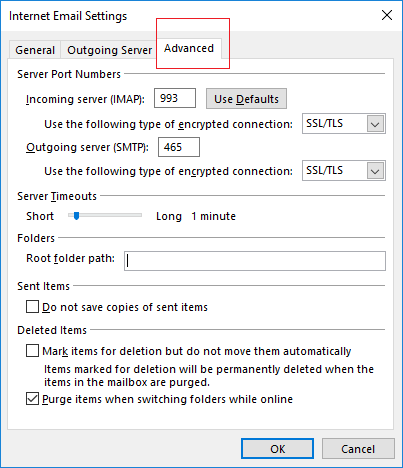Click the 'Short' timeout label
Viewport: 403px width, 468px height.
click(x=40, y=216)
